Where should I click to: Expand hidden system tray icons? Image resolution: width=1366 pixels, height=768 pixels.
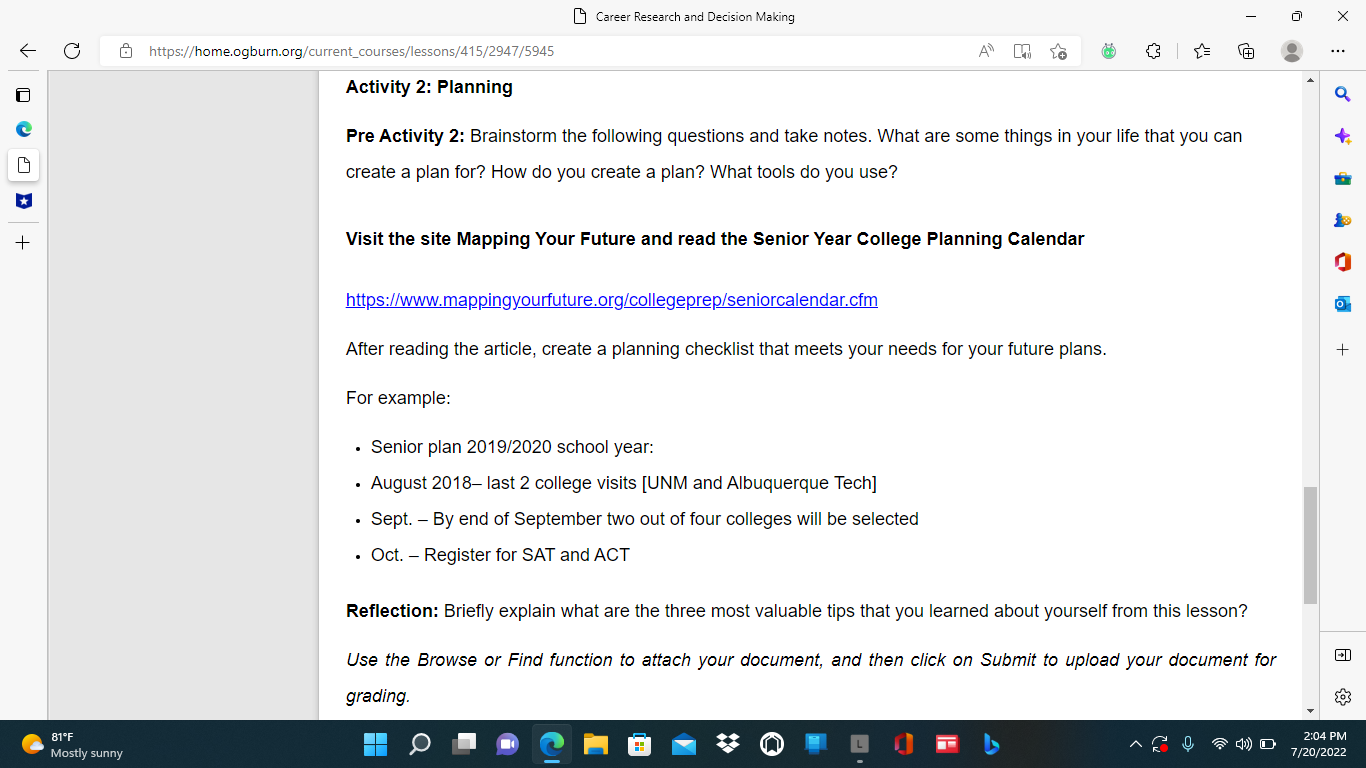tap(1135, 744)
